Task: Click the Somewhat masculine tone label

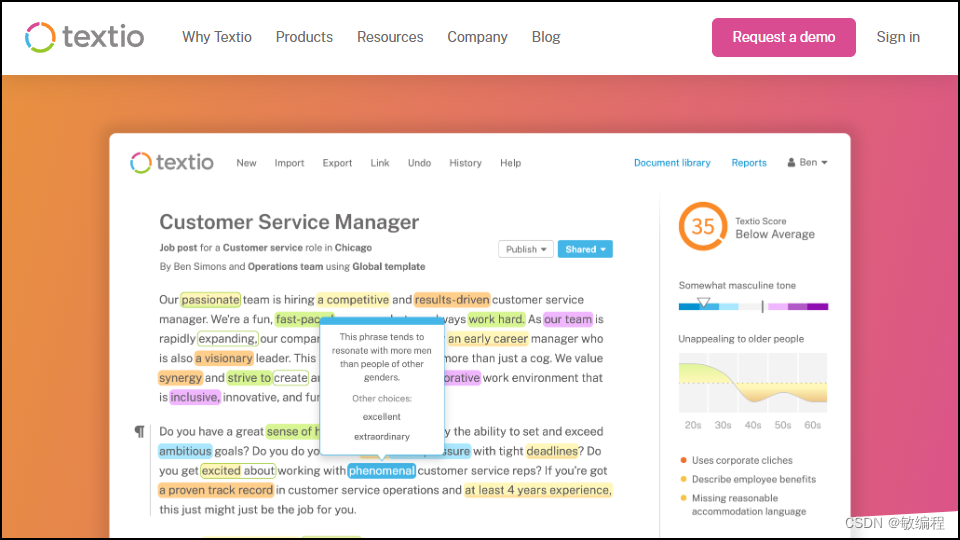Action: 737,285
